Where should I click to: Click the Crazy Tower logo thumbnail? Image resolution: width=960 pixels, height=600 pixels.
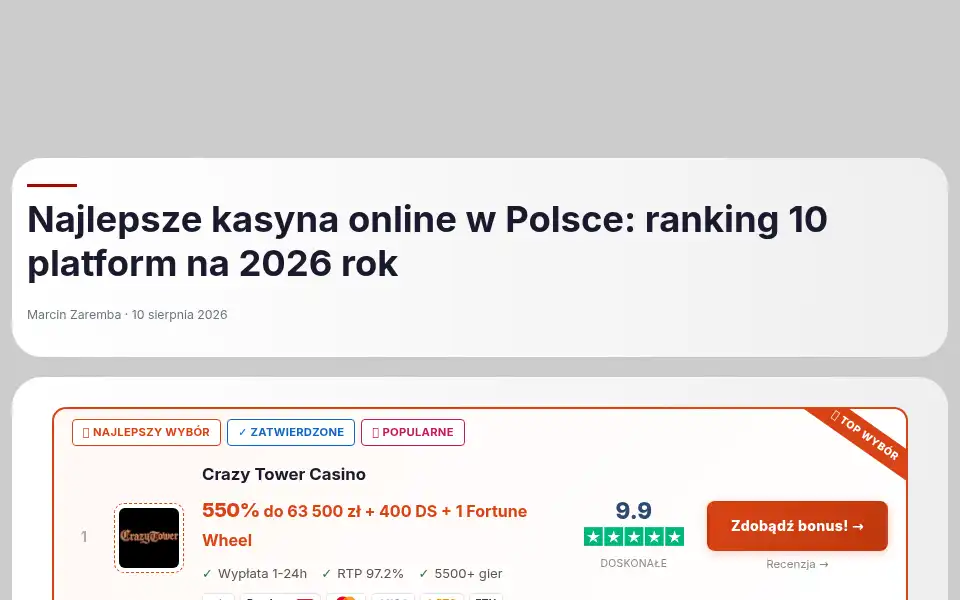coord(149,538)
